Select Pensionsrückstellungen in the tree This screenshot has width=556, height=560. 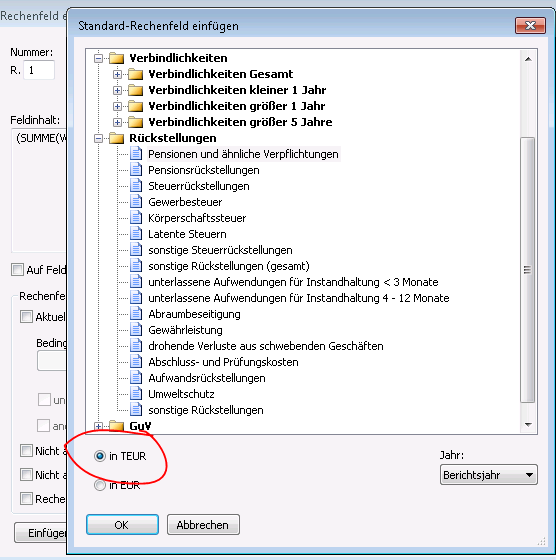pyautogui.click(x=204, y=170)
